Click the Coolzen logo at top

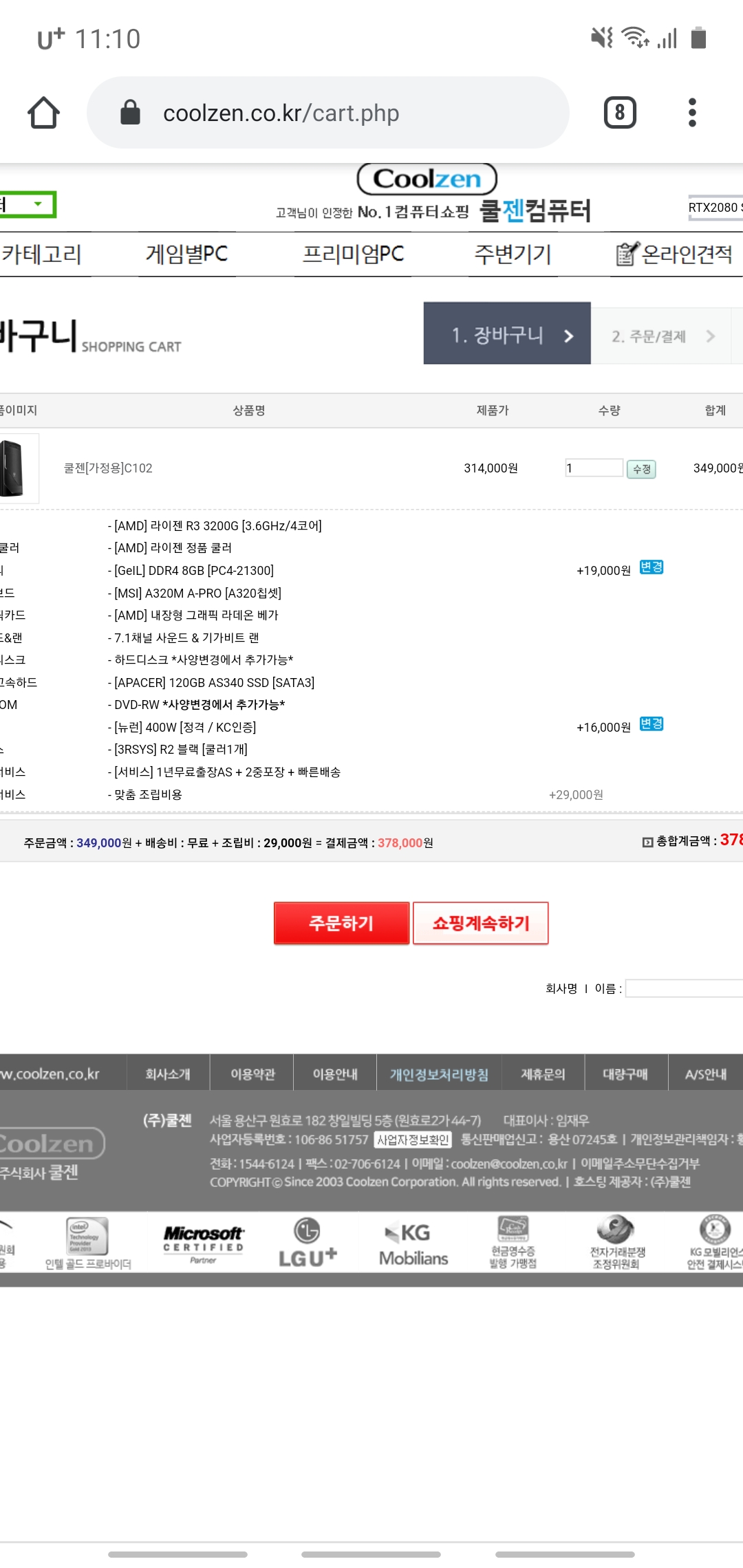coord(427,179)
